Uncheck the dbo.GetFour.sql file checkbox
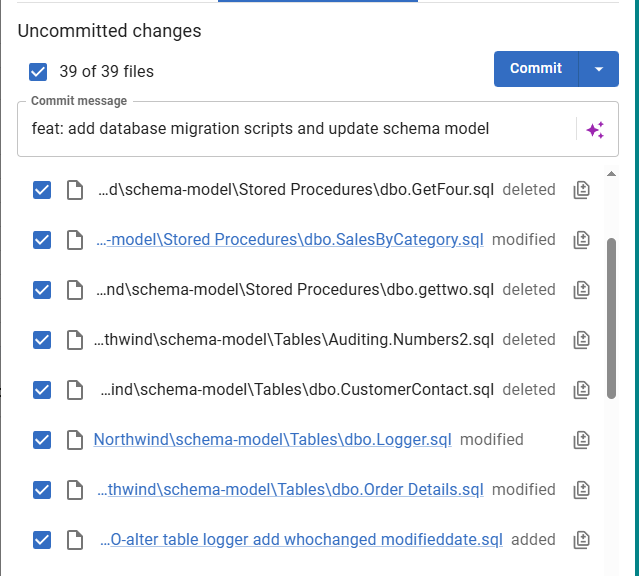Viewport: 639px width, 576px height. tap(42, 189)
